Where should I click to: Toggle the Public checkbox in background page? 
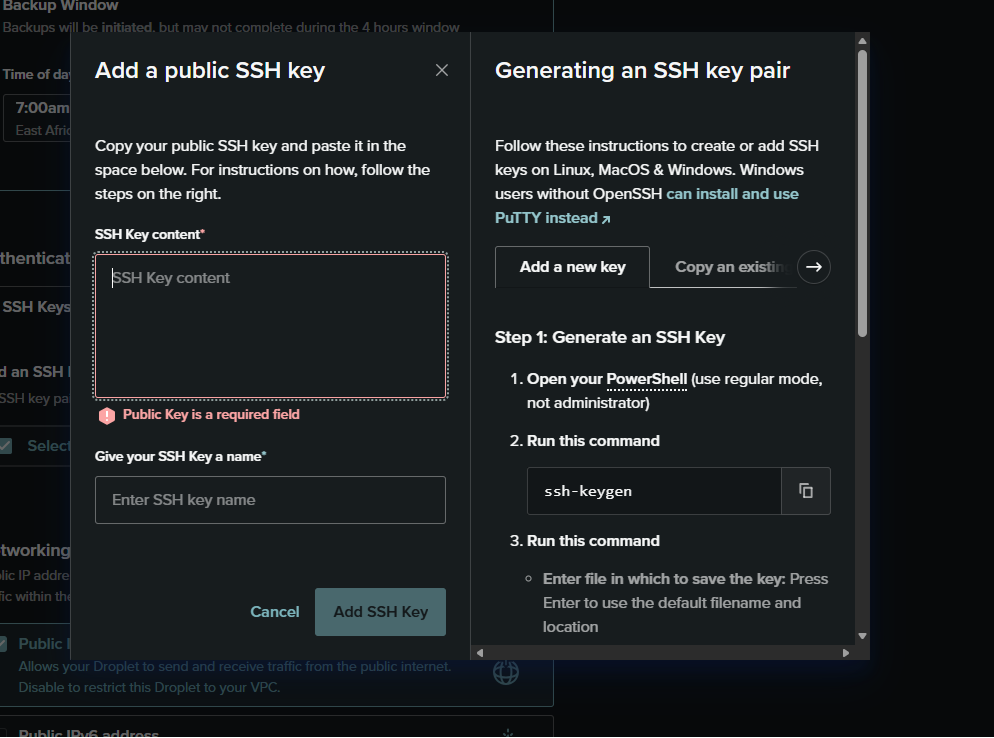pyautogui.click(x=3, y=644)
